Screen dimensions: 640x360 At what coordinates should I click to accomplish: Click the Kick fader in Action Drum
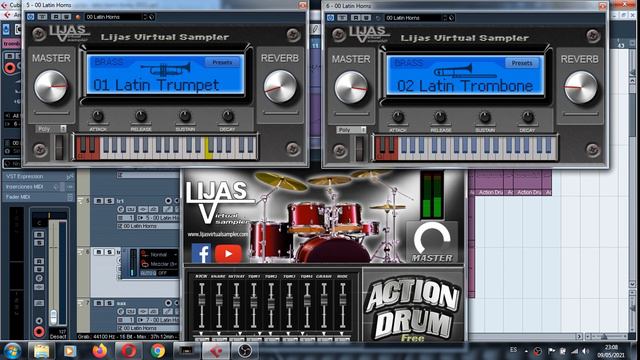(x=201, y=300)
